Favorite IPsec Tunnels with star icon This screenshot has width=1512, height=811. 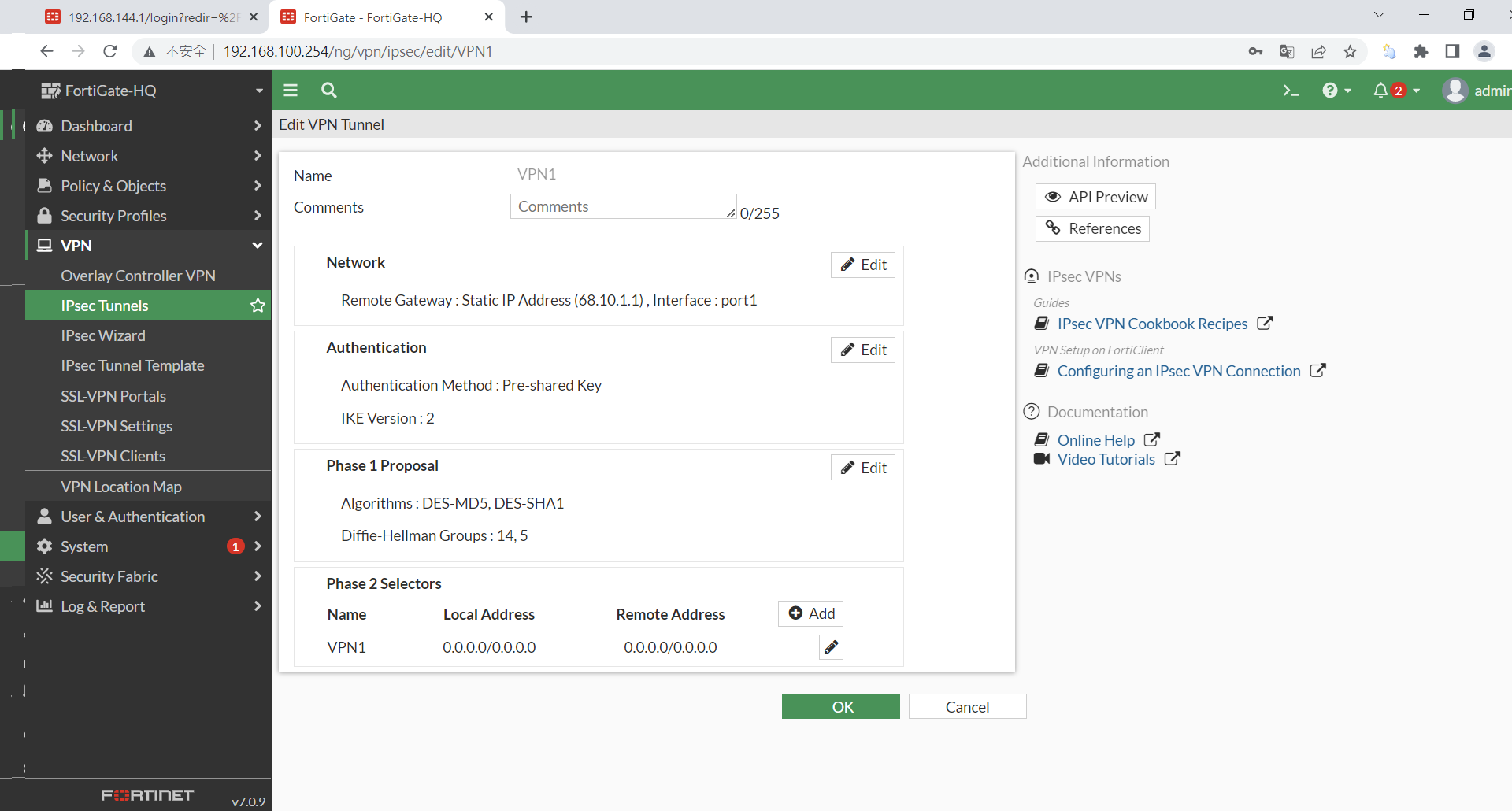point(258,306)
